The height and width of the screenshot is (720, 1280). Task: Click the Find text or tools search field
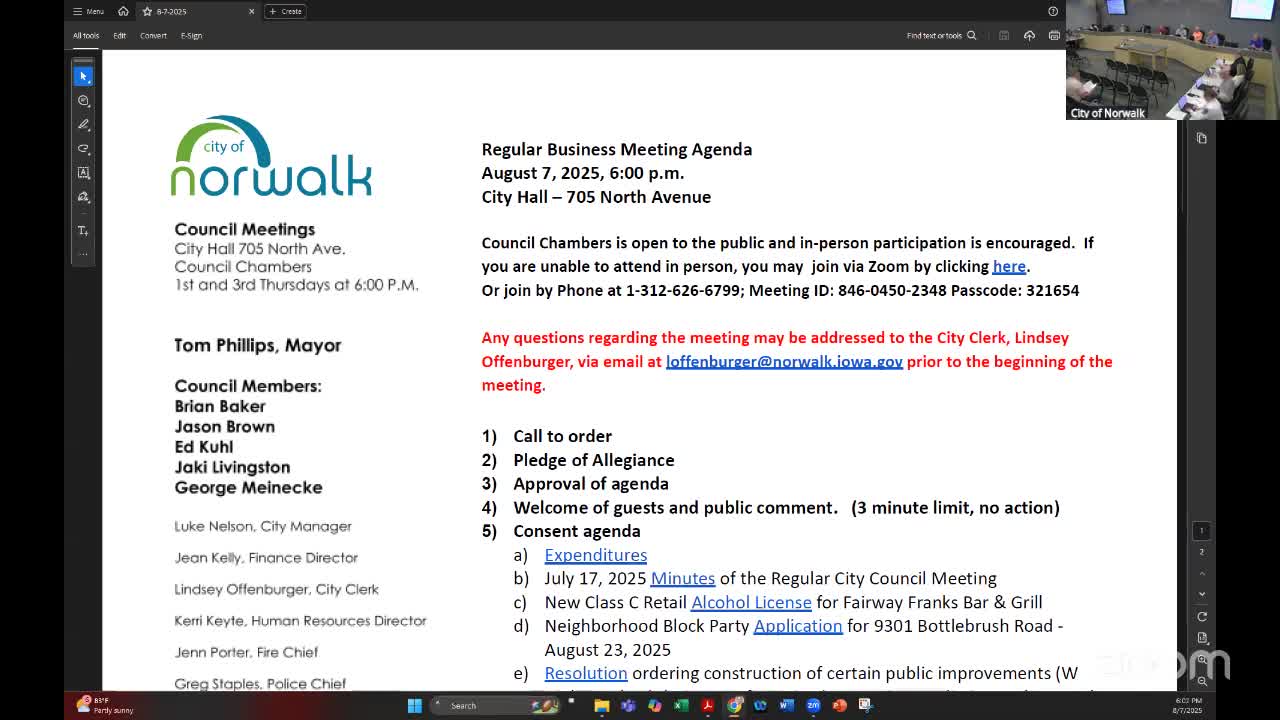click(940, 36)
